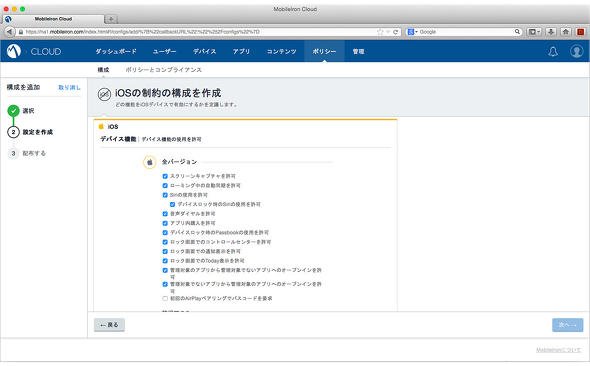
Task: Click the step 3 circle for 配布する
Action: 13,153
